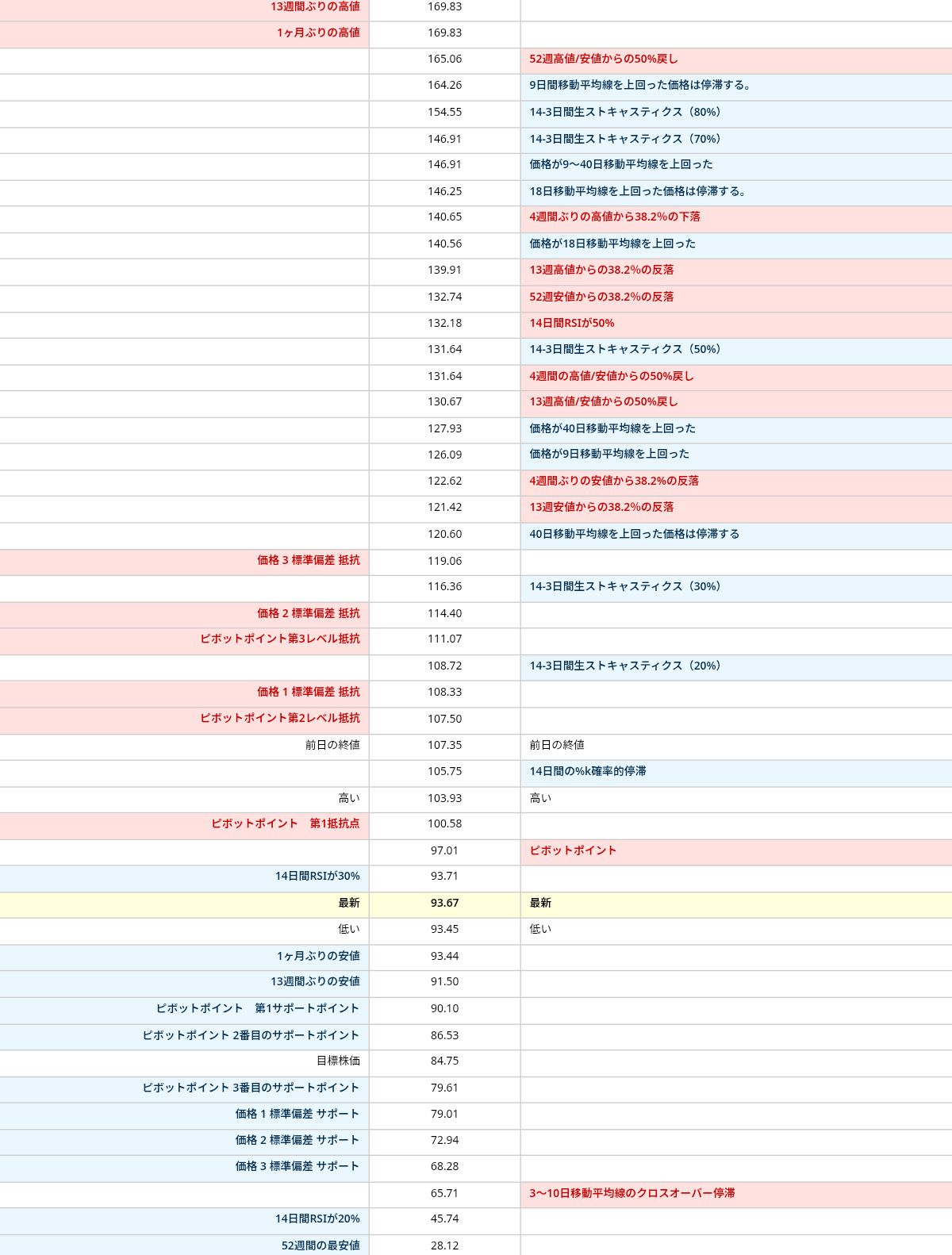Screen dimensions: 952x1255
Task: Select '40日移動平均線を上回った価格は停滞する' entry
Action: point(635,534)
